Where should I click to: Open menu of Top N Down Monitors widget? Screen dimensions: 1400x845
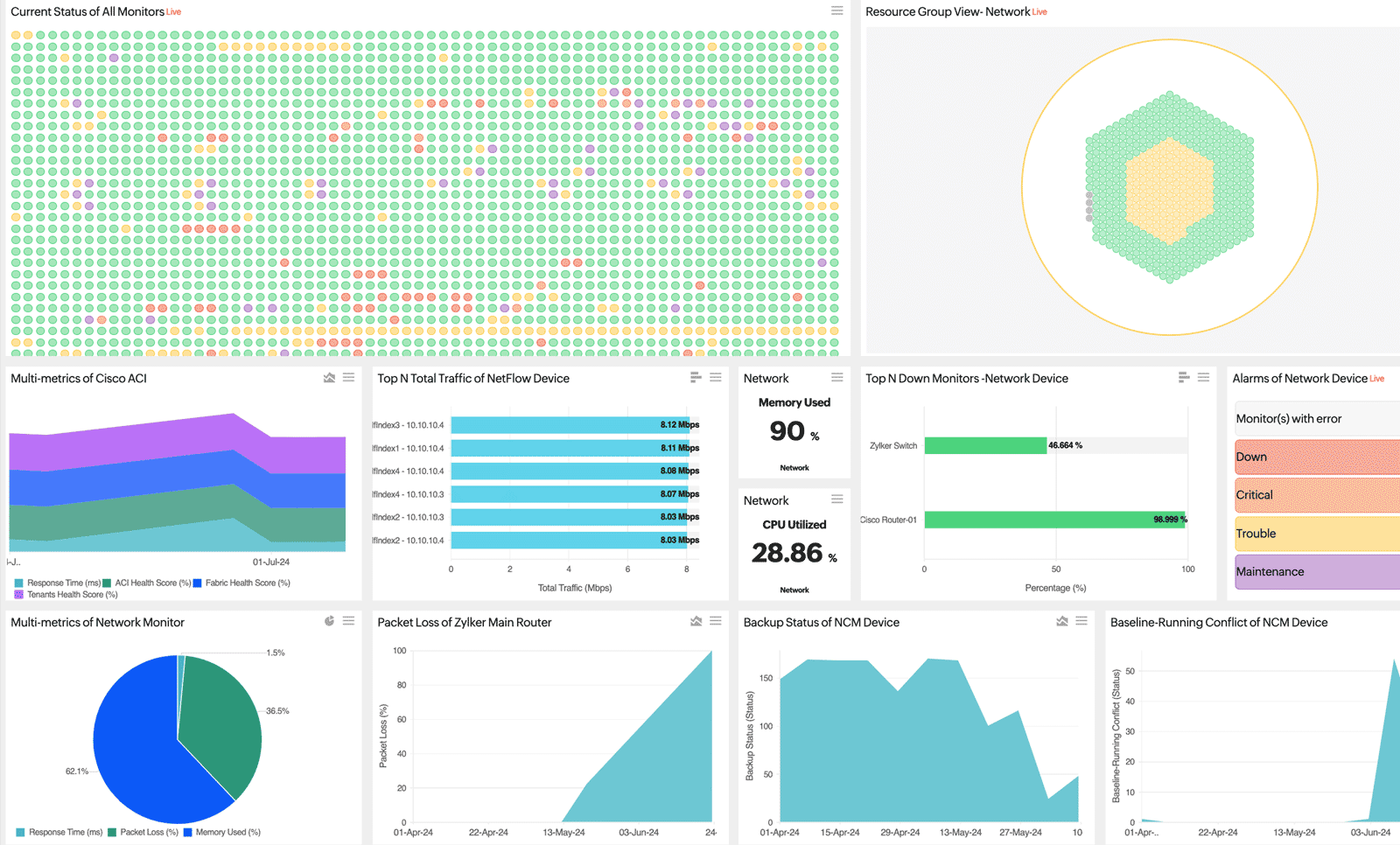click(x=1203, y=378)
